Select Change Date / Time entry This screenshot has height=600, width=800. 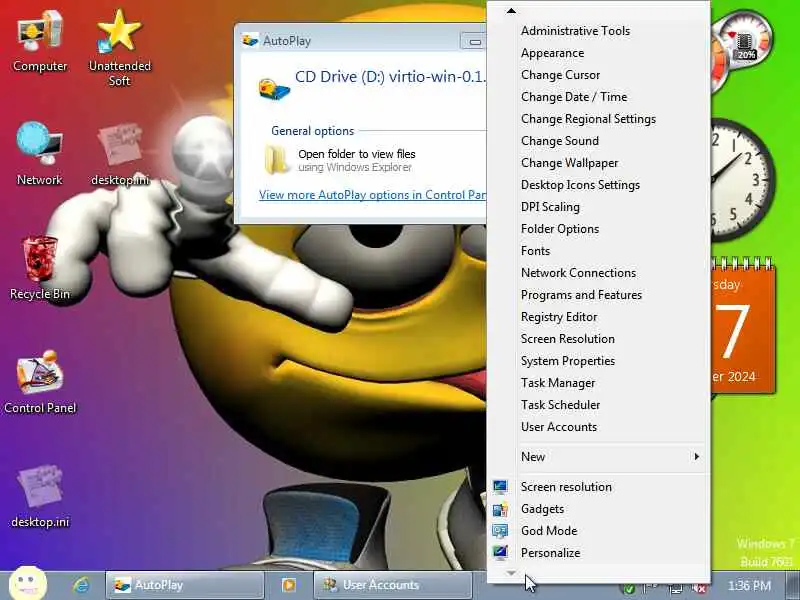pos(574,97)
